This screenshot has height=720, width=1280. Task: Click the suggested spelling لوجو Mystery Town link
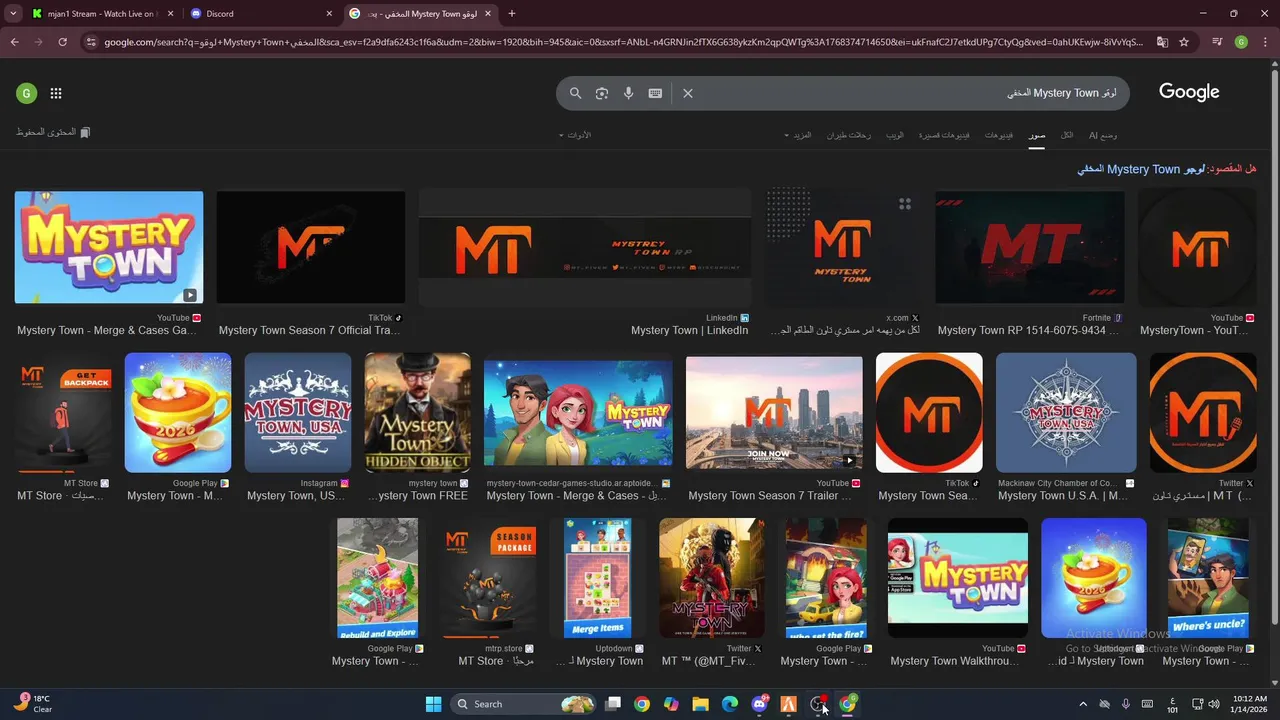(1142, 169)
